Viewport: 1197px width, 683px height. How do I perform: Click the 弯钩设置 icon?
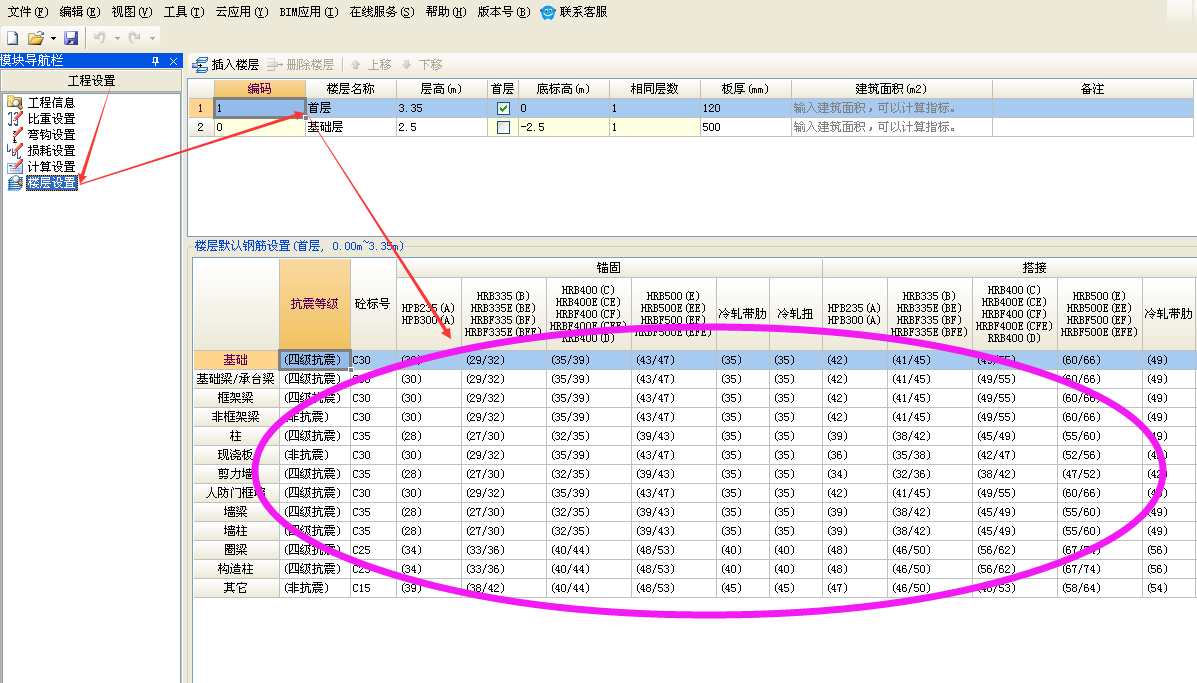coord(15,134)
